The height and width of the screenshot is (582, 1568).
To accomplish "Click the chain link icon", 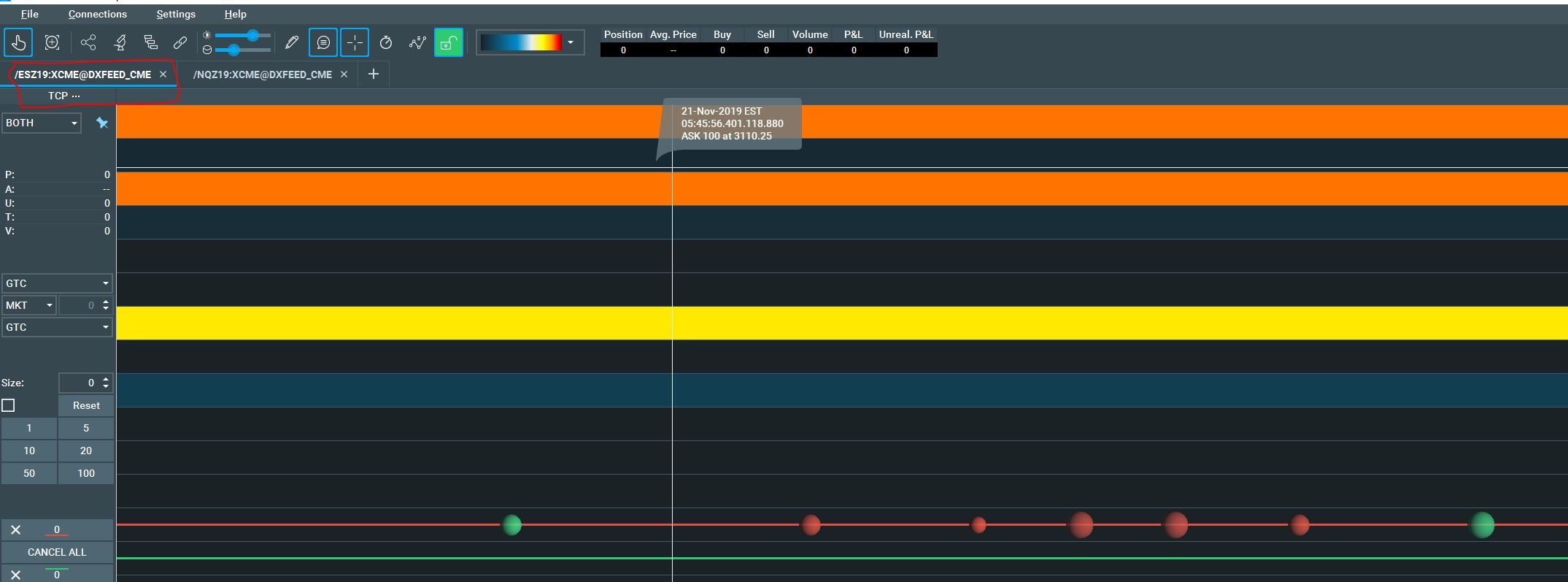I will (x=180, y=43).
